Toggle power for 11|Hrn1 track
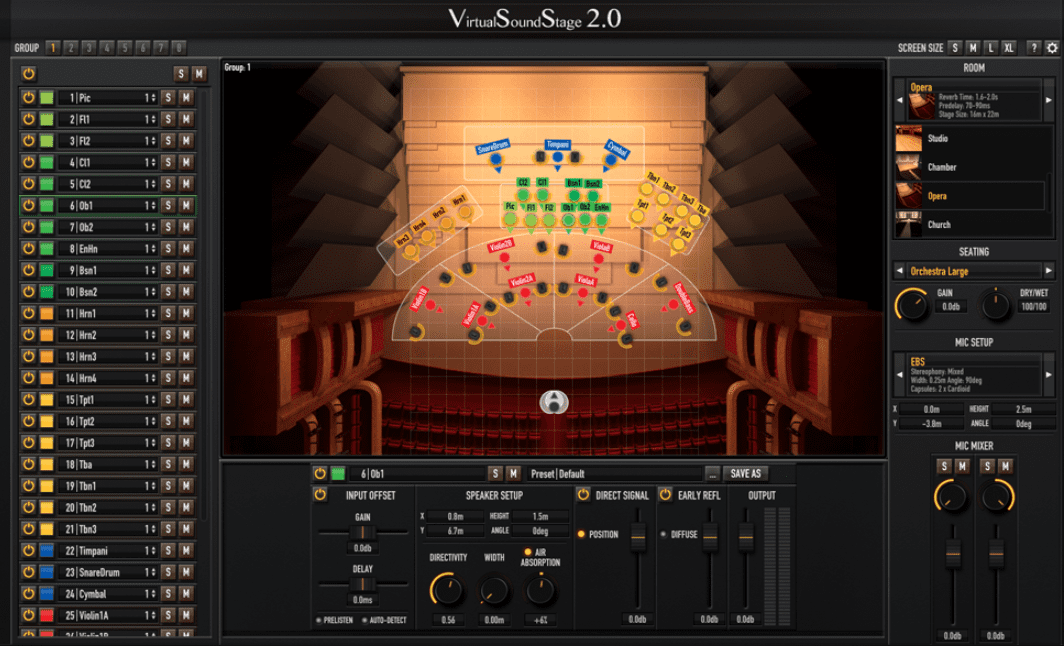1064x646 pixels. click(x=28, y=313)
